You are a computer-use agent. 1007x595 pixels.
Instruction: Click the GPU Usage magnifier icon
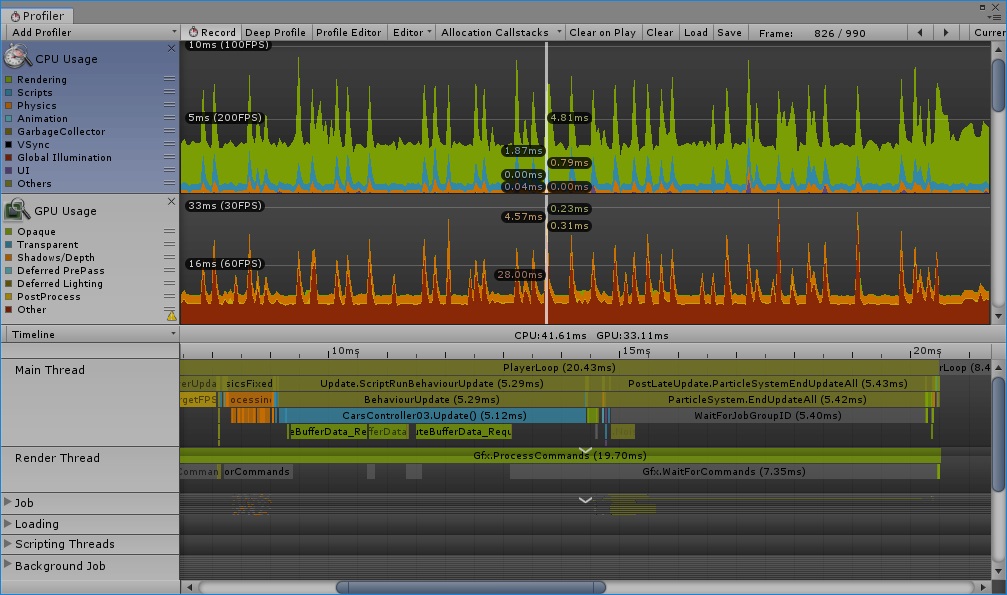coord(18,210)
